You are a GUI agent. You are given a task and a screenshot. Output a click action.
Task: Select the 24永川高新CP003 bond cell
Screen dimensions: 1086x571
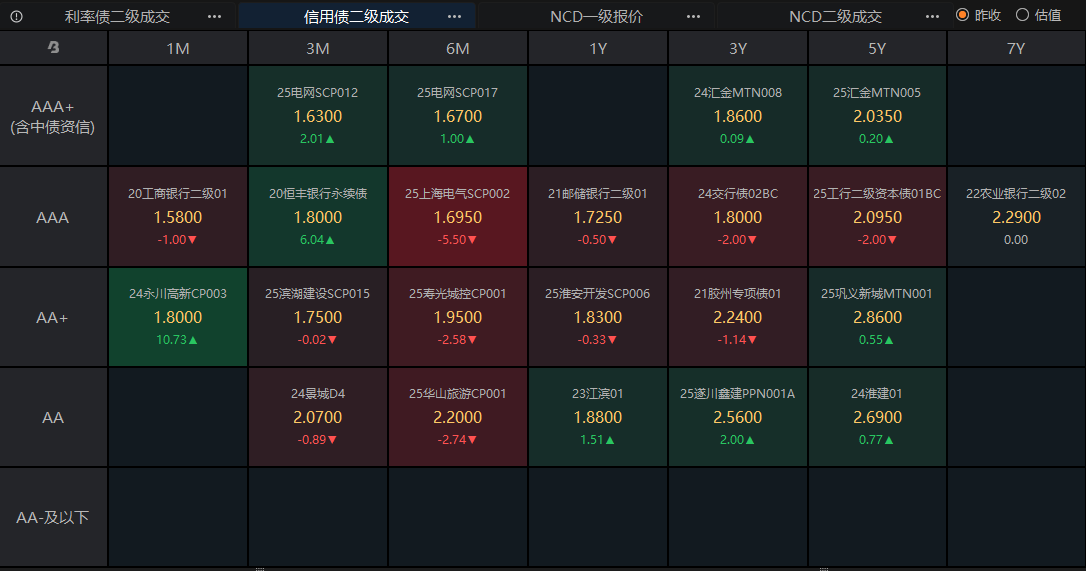point(178,316)
